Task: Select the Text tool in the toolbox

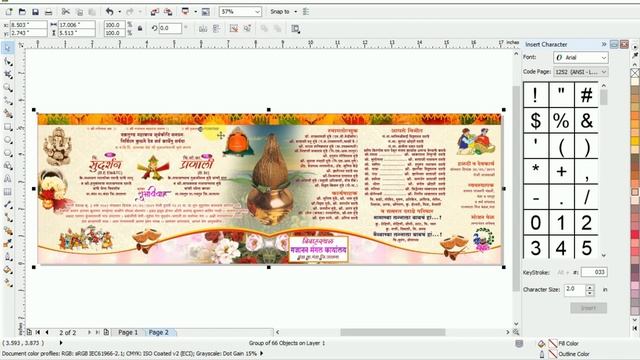Action: click(x=8, y=179)
